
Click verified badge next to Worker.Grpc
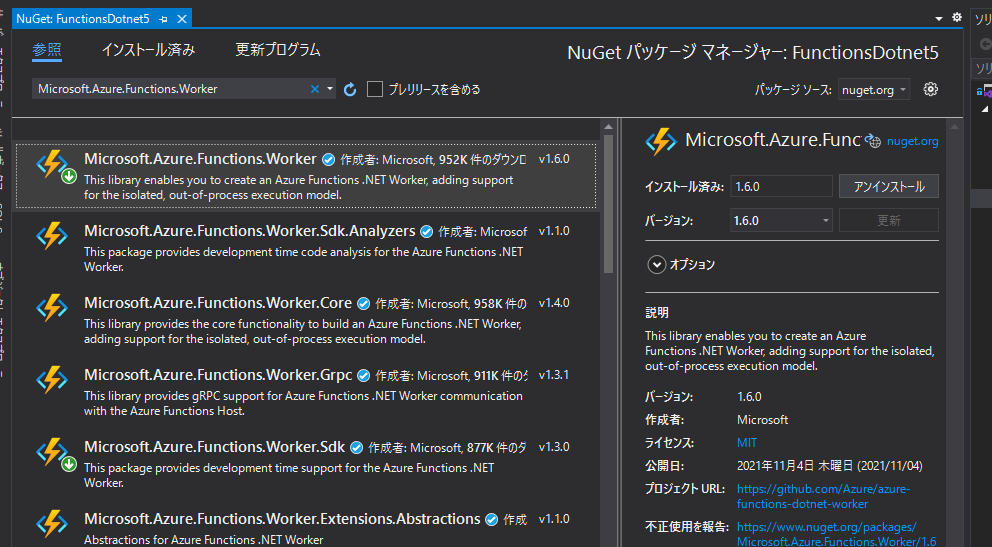[364, 376]
